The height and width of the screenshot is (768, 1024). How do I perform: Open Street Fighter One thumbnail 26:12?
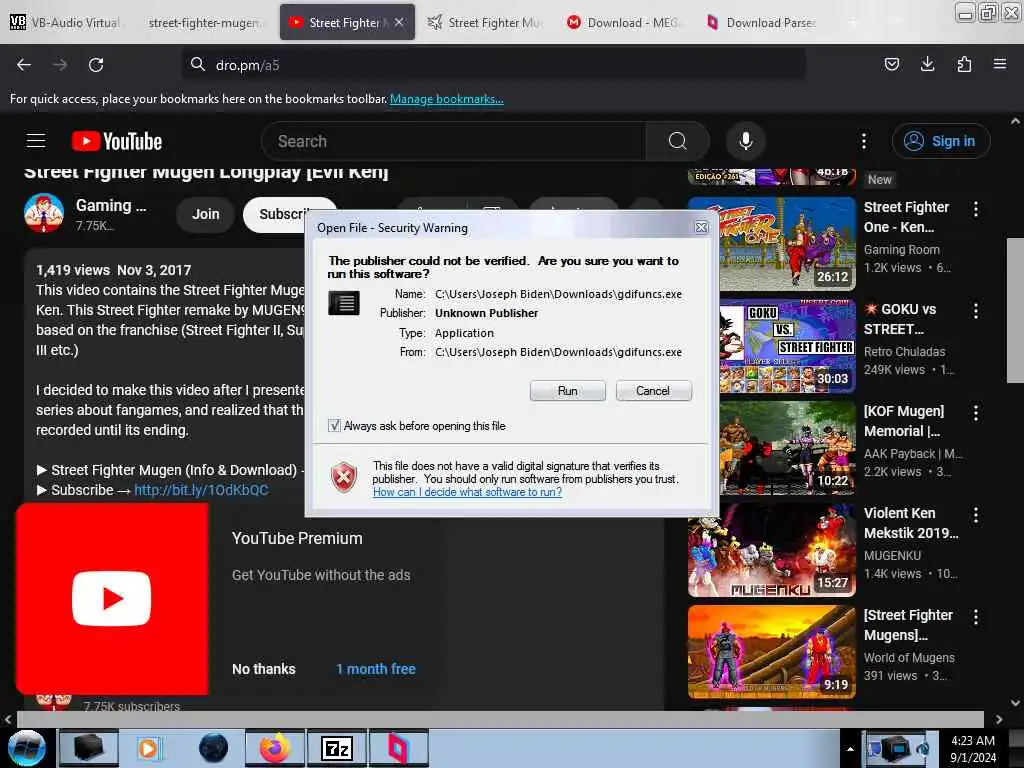point(771,244)
